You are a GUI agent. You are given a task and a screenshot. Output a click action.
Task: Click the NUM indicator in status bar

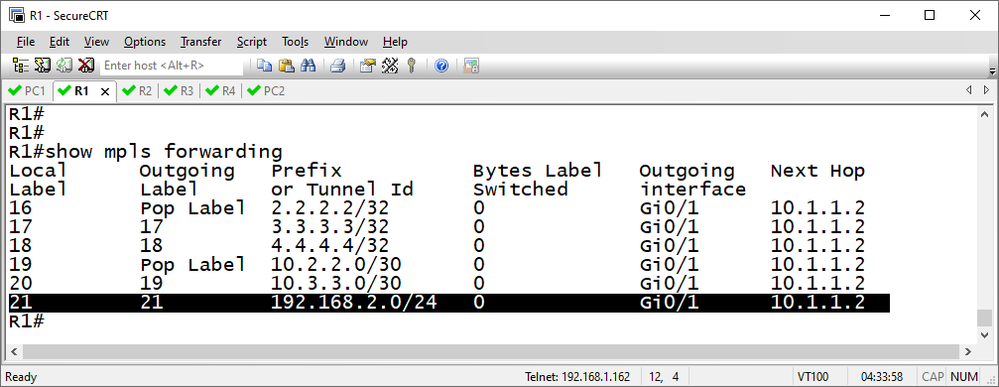click(x=963, y=377)
